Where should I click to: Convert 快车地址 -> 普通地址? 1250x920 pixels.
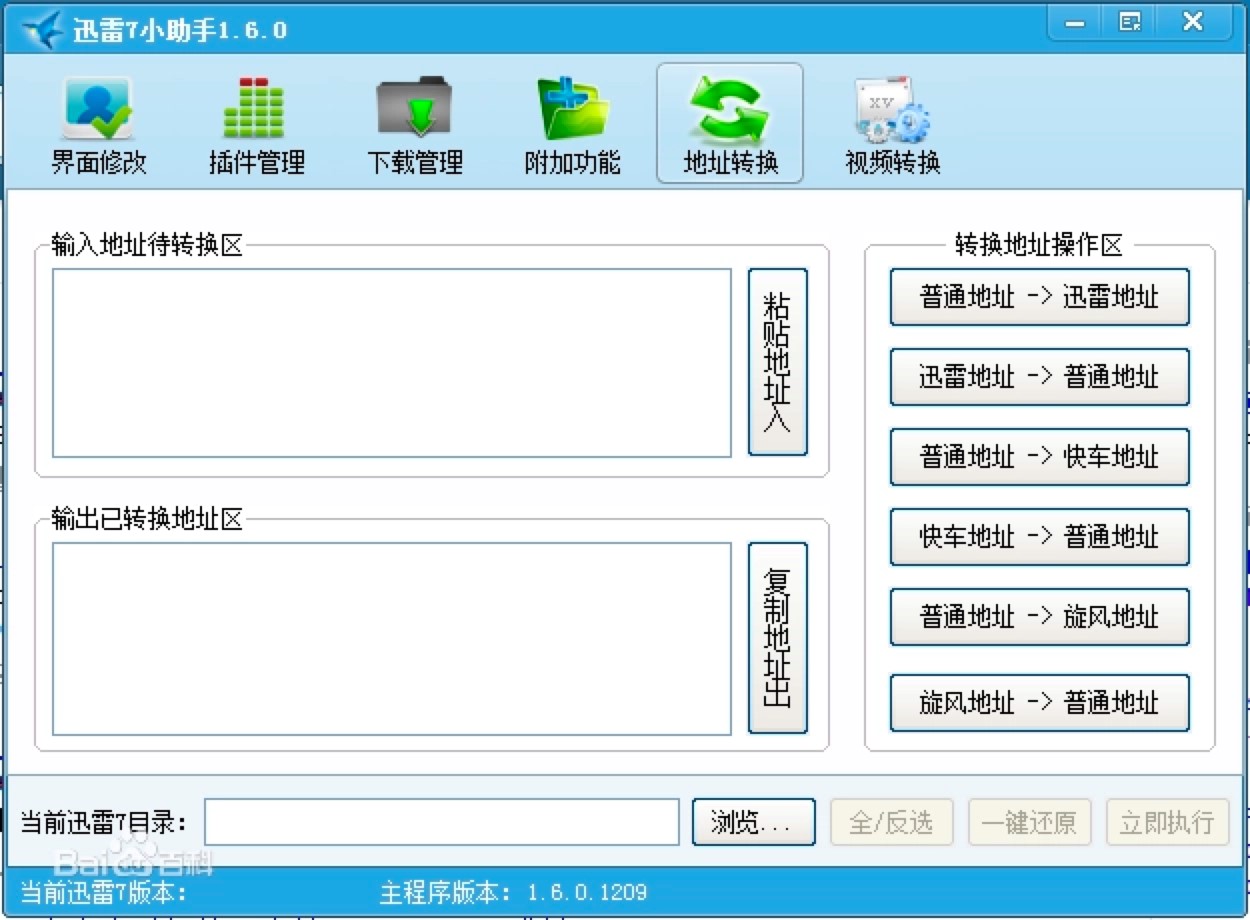1039,537
